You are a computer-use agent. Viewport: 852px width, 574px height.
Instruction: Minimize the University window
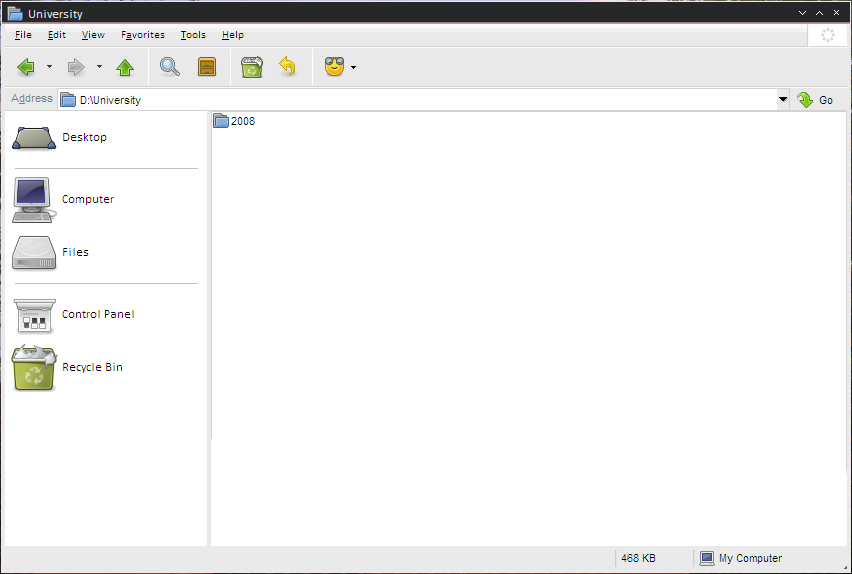(802, 13)
